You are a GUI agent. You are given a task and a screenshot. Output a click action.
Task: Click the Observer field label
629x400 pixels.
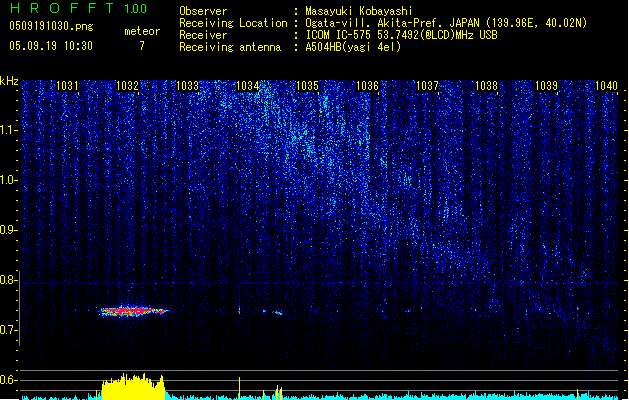[x=203, y=11]
